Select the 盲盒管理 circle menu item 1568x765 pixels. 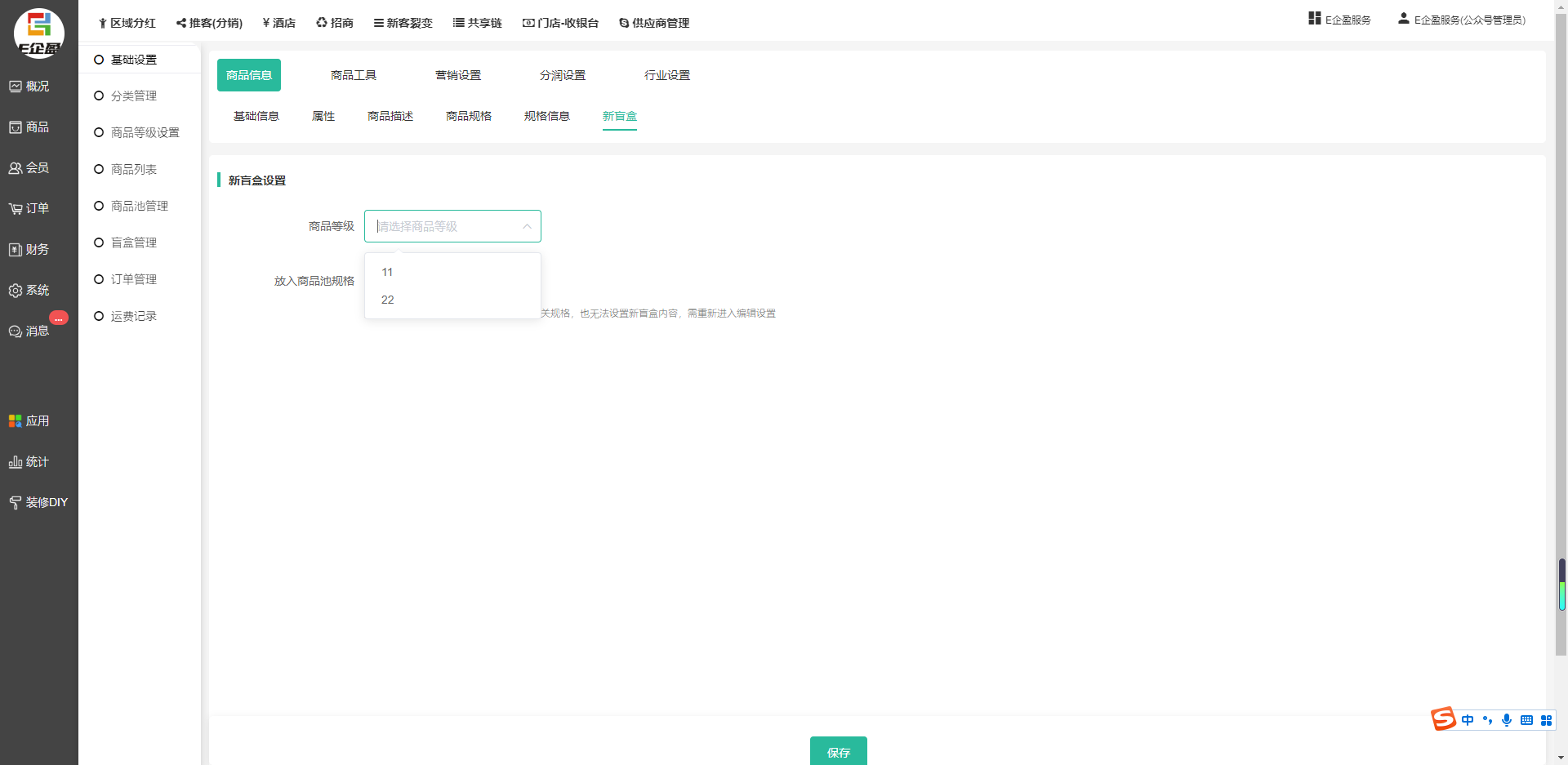point(99,242)
